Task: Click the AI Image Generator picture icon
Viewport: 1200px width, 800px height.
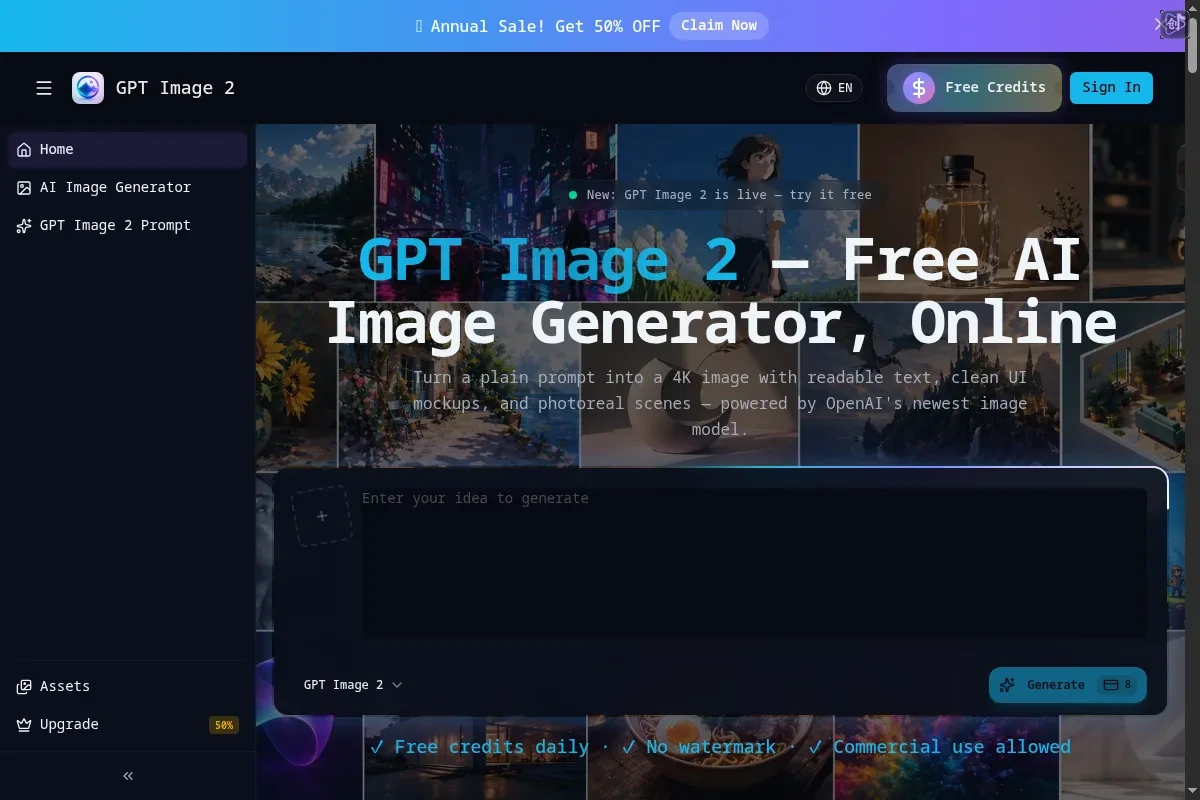Action: coord(24,187)
